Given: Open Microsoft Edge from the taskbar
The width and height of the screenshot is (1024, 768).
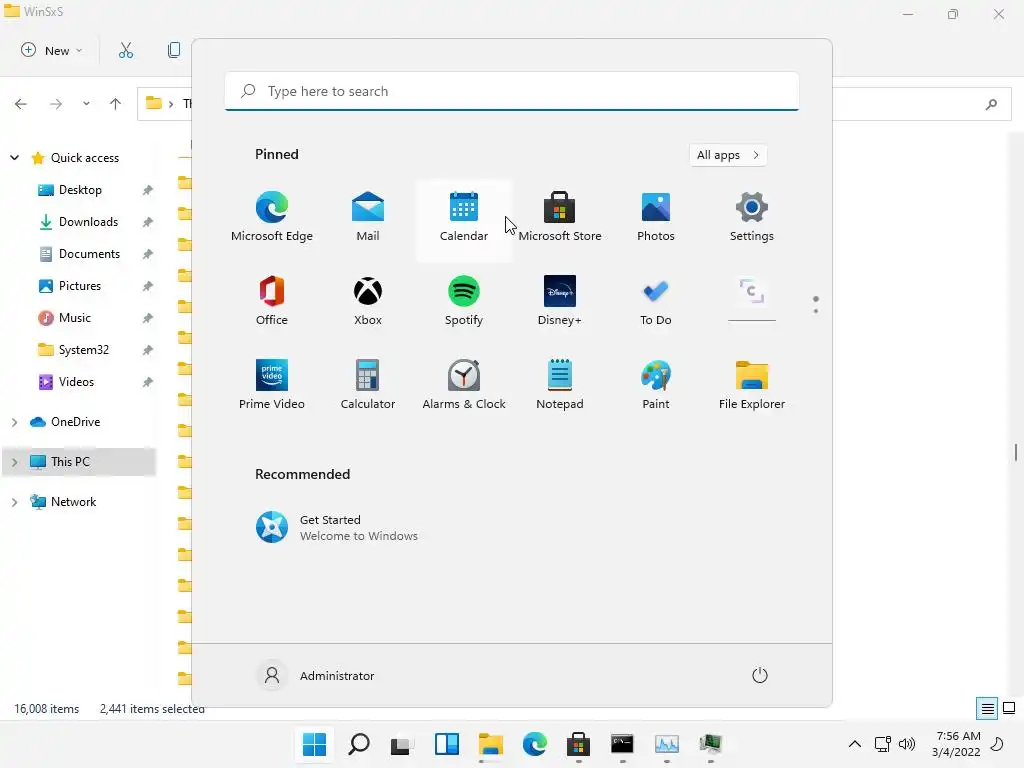Looking at the screenshot, I should pos(534,744).
